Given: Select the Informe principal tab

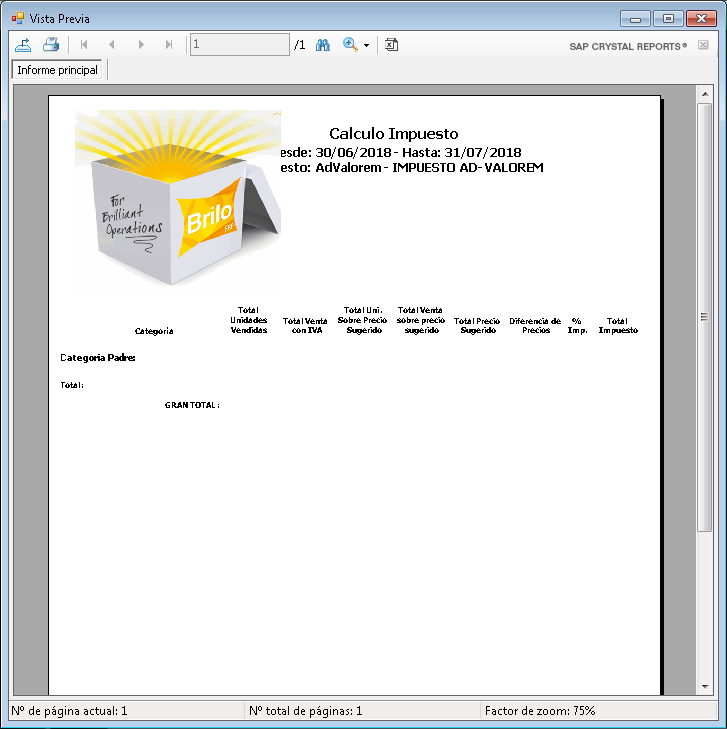Looking at the screenshot, I should pyautogui.click(x=58, y=70).
